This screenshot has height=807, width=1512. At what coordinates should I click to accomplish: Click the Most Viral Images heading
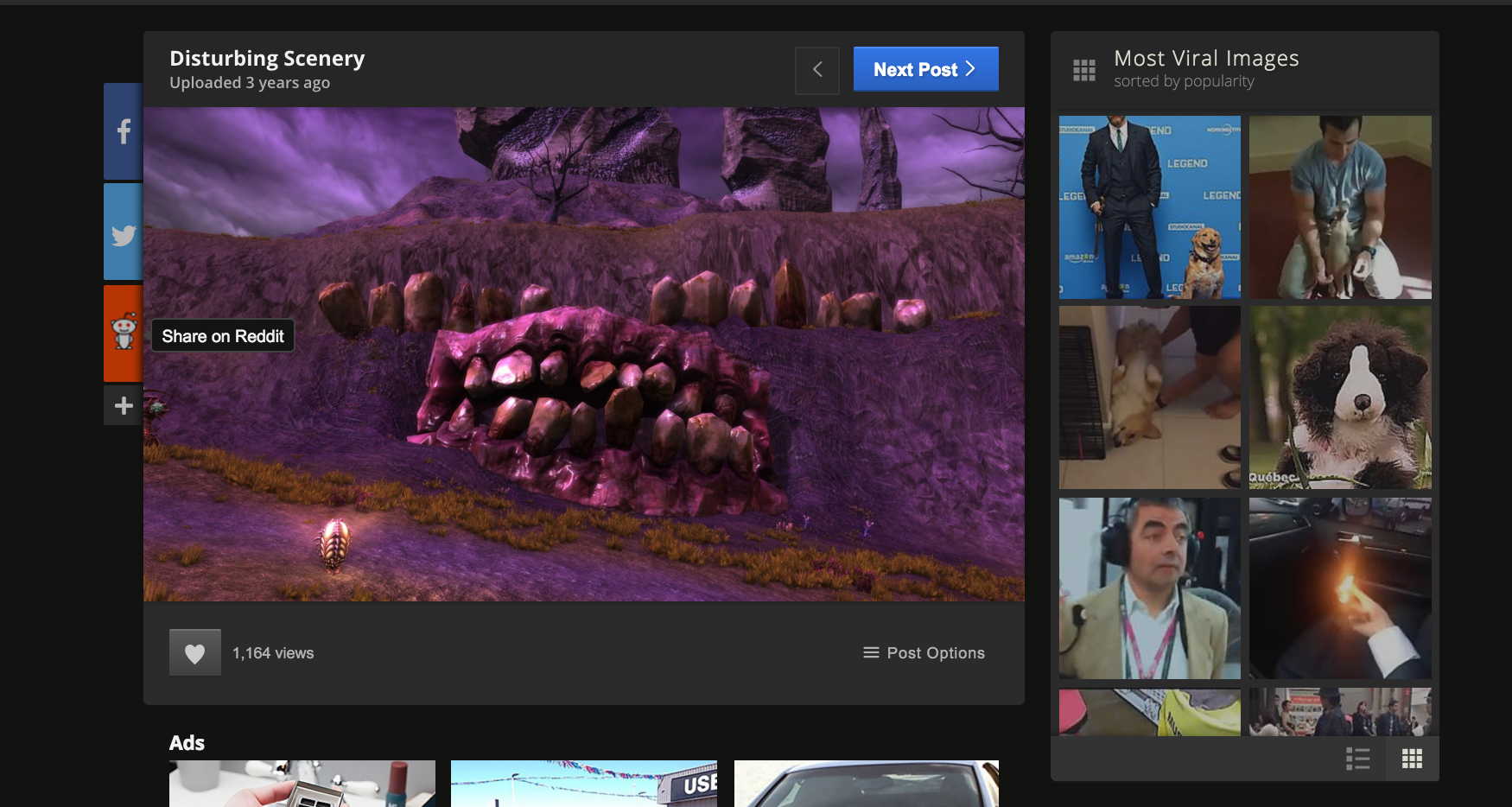1206,58
